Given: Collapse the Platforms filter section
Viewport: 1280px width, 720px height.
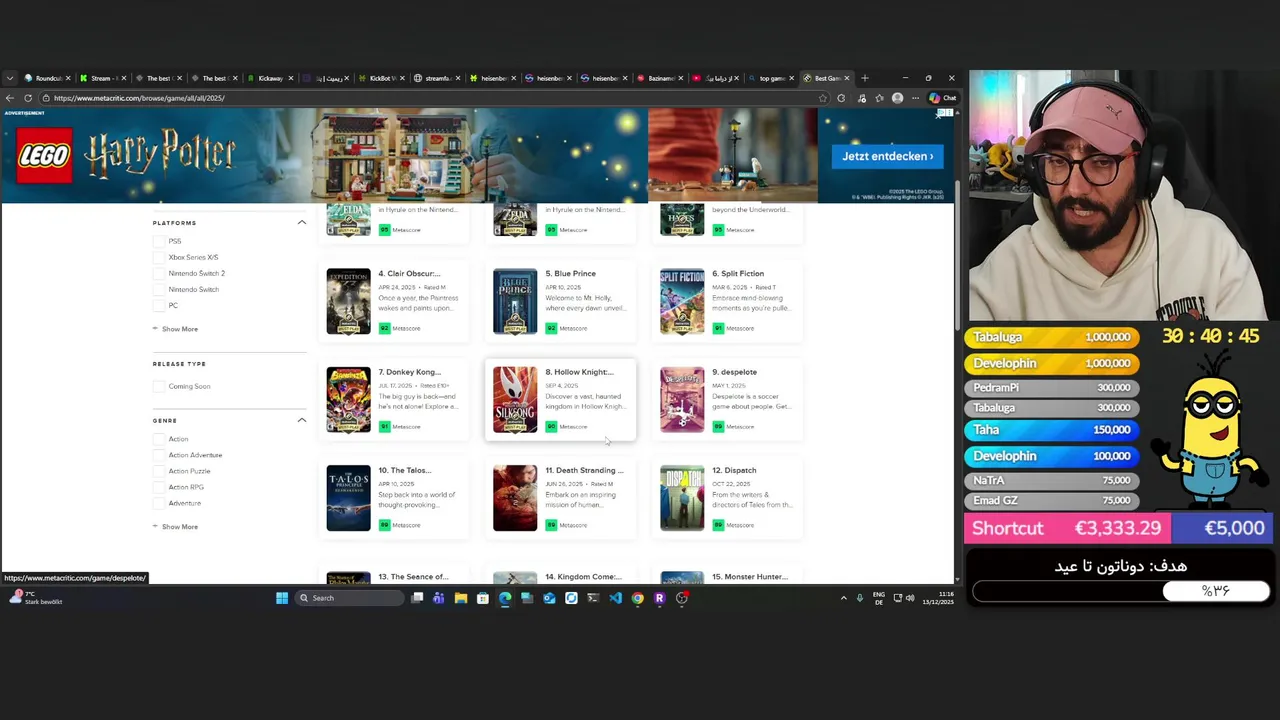Looking at the screenshot, I should pyautogui.click(x=301, y=222).
